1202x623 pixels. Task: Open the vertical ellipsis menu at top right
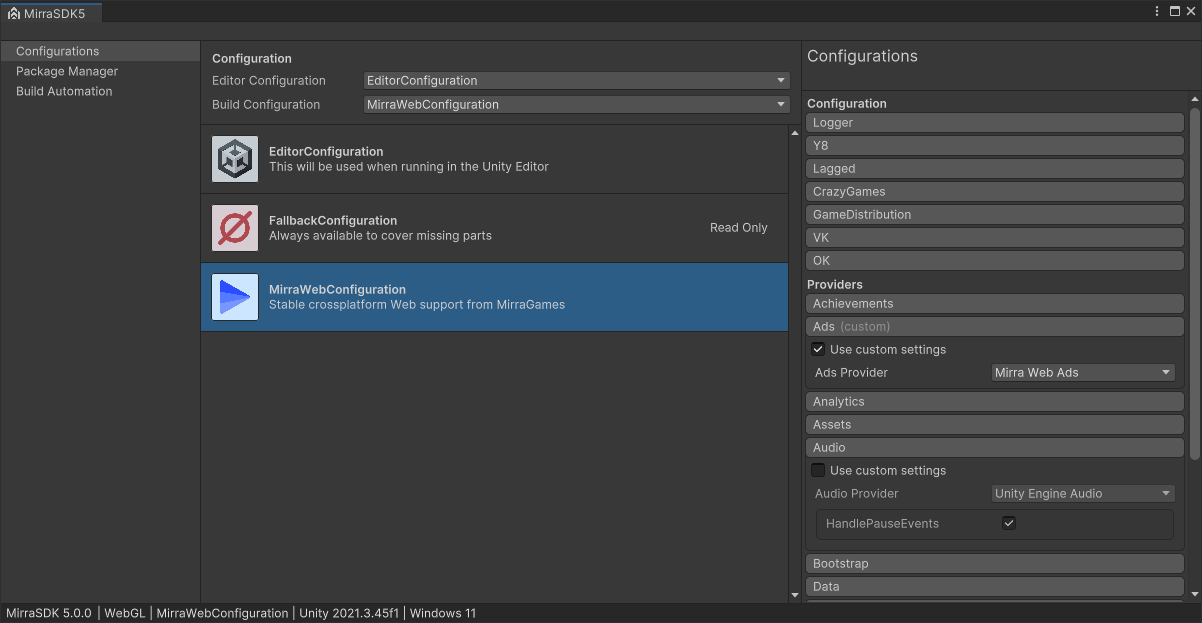(1157, 11)
